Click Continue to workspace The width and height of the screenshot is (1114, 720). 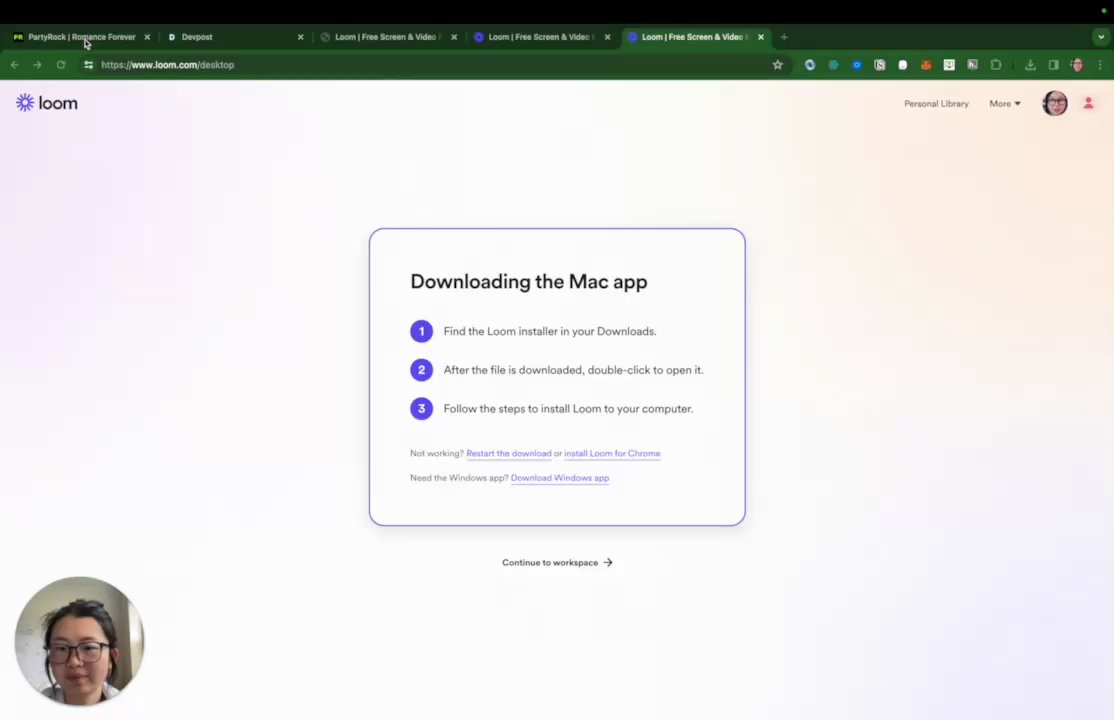click(557, 562)
